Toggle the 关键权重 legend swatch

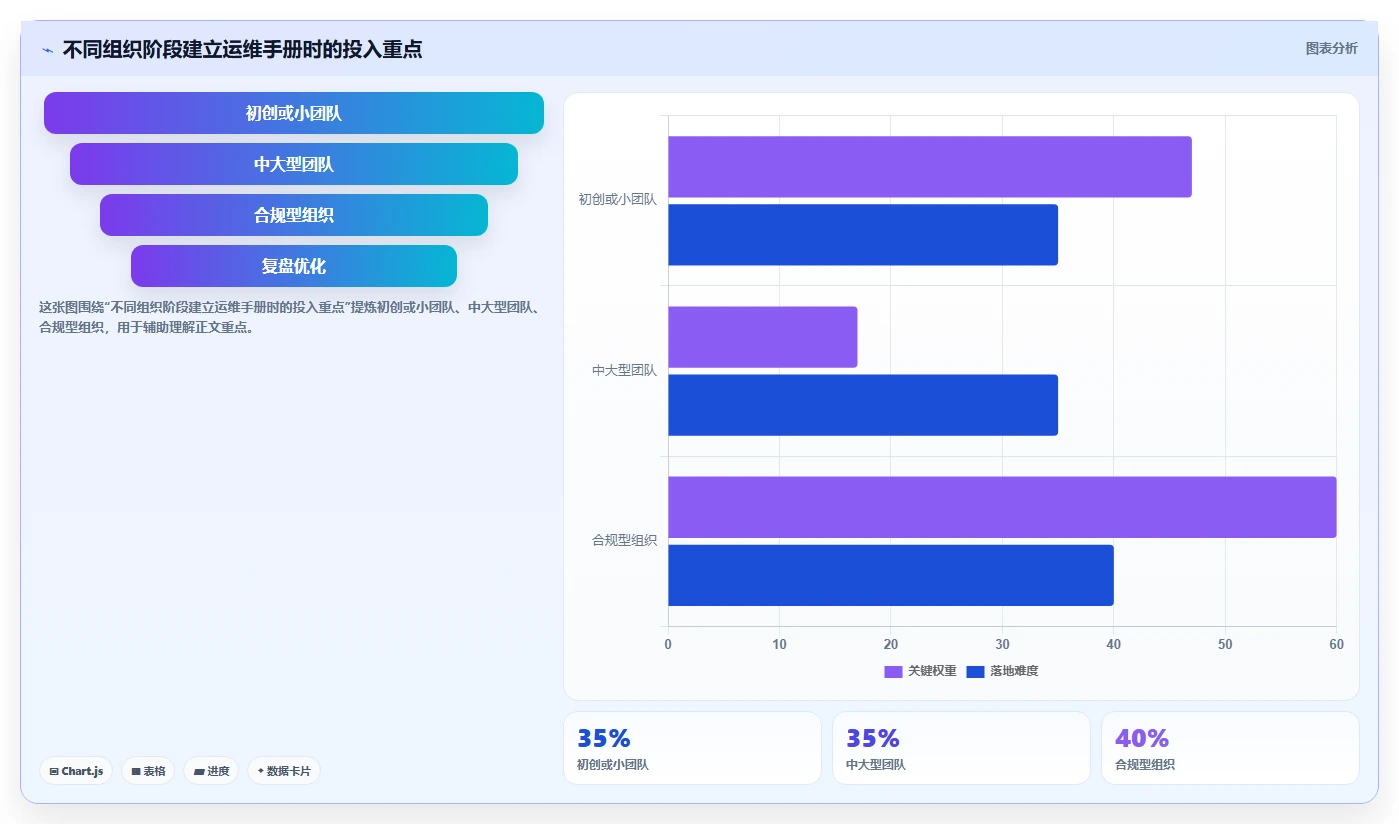(x=893, y=671)
